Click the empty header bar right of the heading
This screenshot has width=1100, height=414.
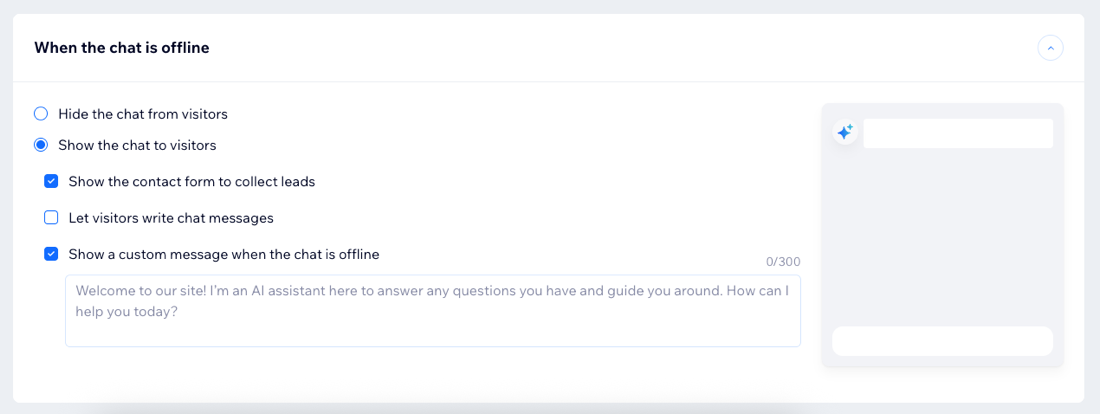coord(620,47)
